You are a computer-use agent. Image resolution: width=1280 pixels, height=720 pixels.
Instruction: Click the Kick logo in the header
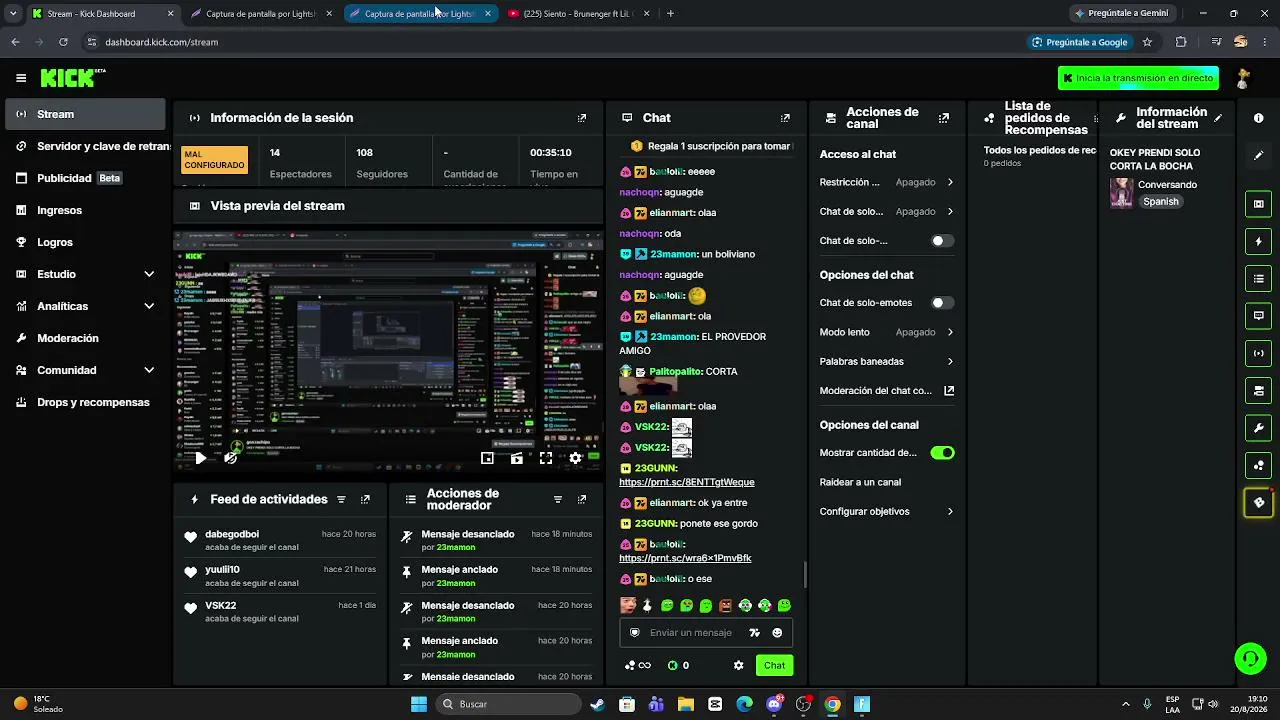(x=72, y=78)
